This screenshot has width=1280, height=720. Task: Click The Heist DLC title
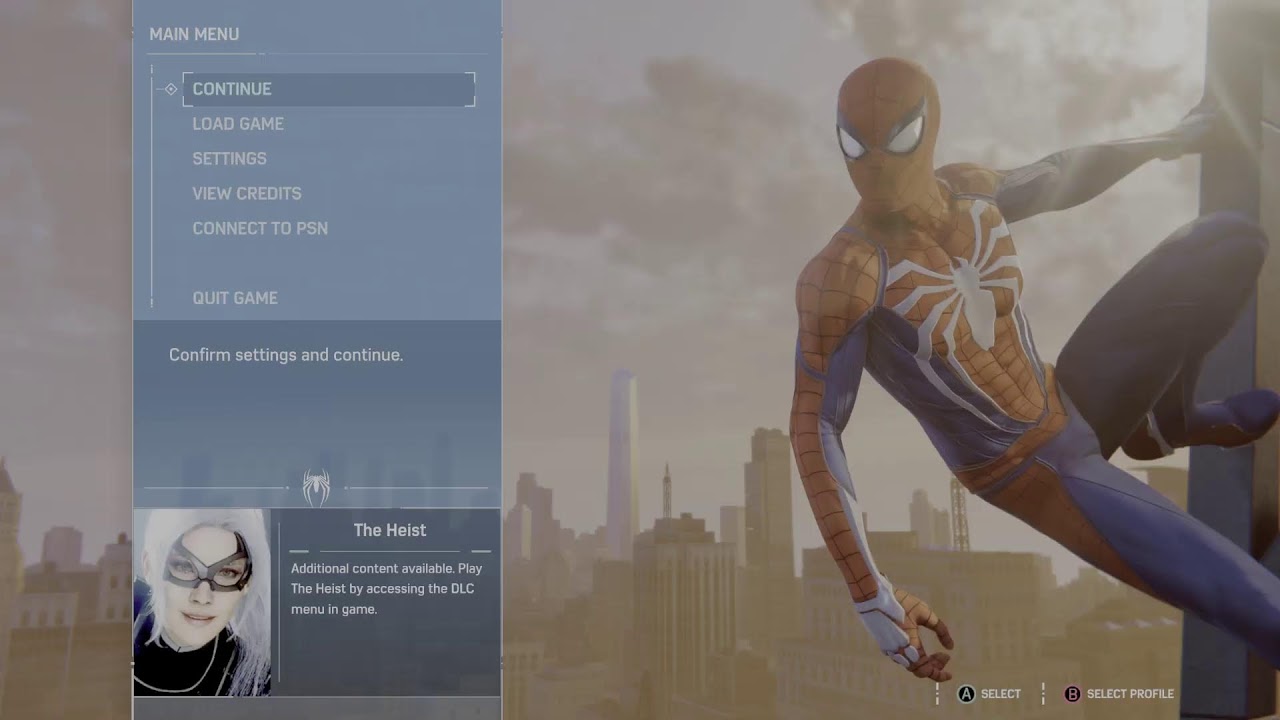pyautogui.click(x=390, y=530)
